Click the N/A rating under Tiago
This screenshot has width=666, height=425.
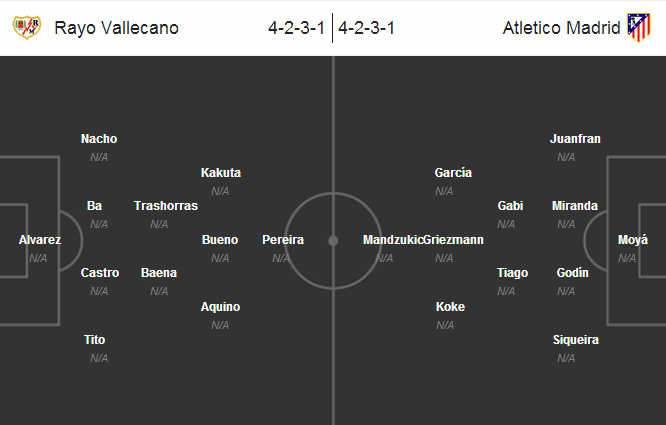click(506, 291)
